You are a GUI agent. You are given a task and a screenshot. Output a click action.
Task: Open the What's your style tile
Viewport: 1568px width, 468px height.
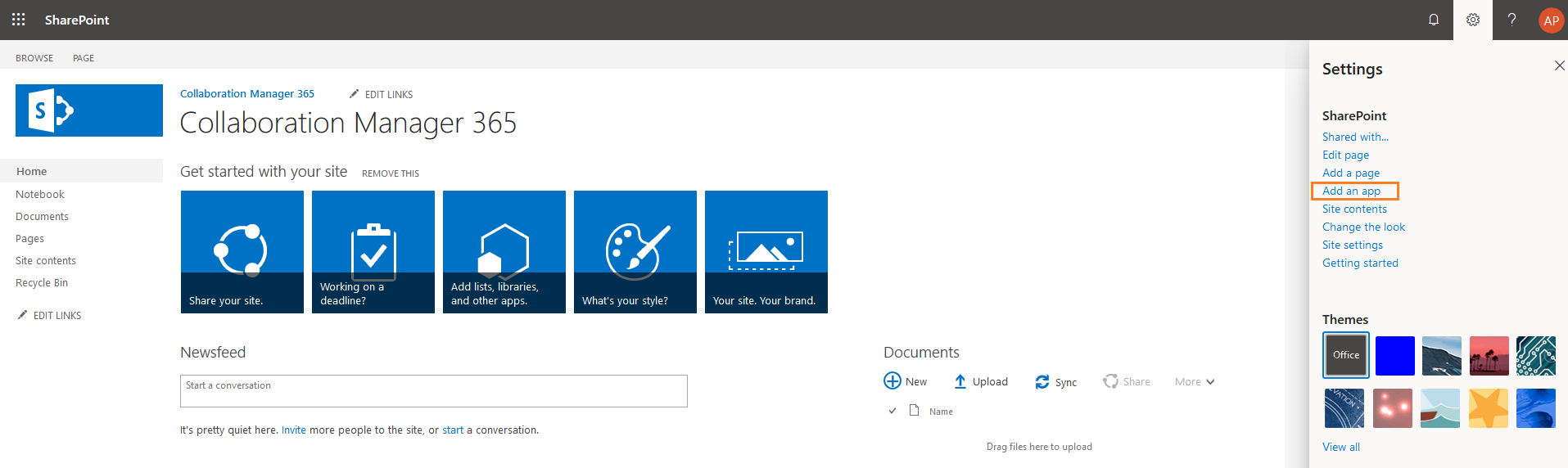tap(635, 252)
